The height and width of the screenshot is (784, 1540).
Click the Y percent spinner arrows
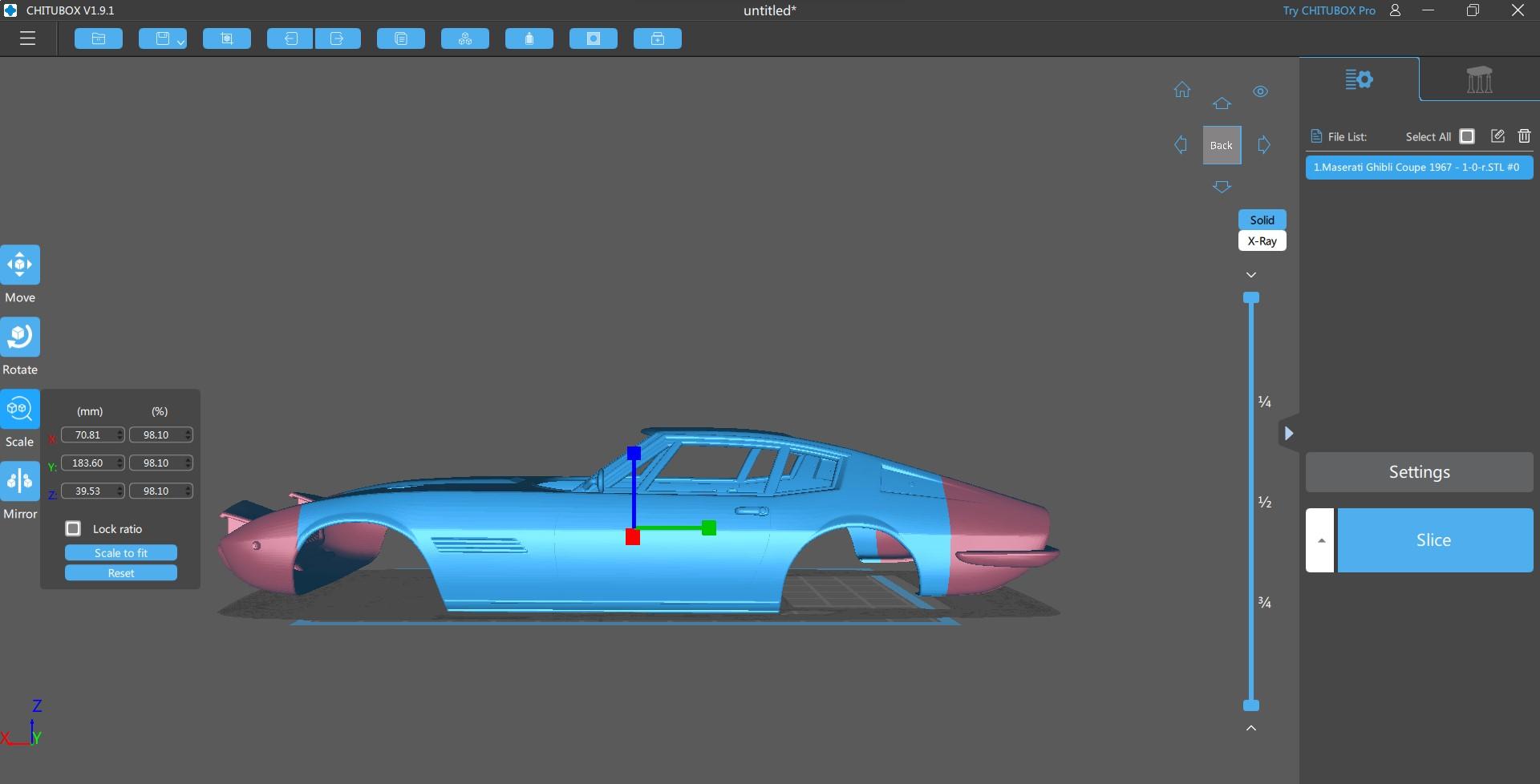coord(188,463)
